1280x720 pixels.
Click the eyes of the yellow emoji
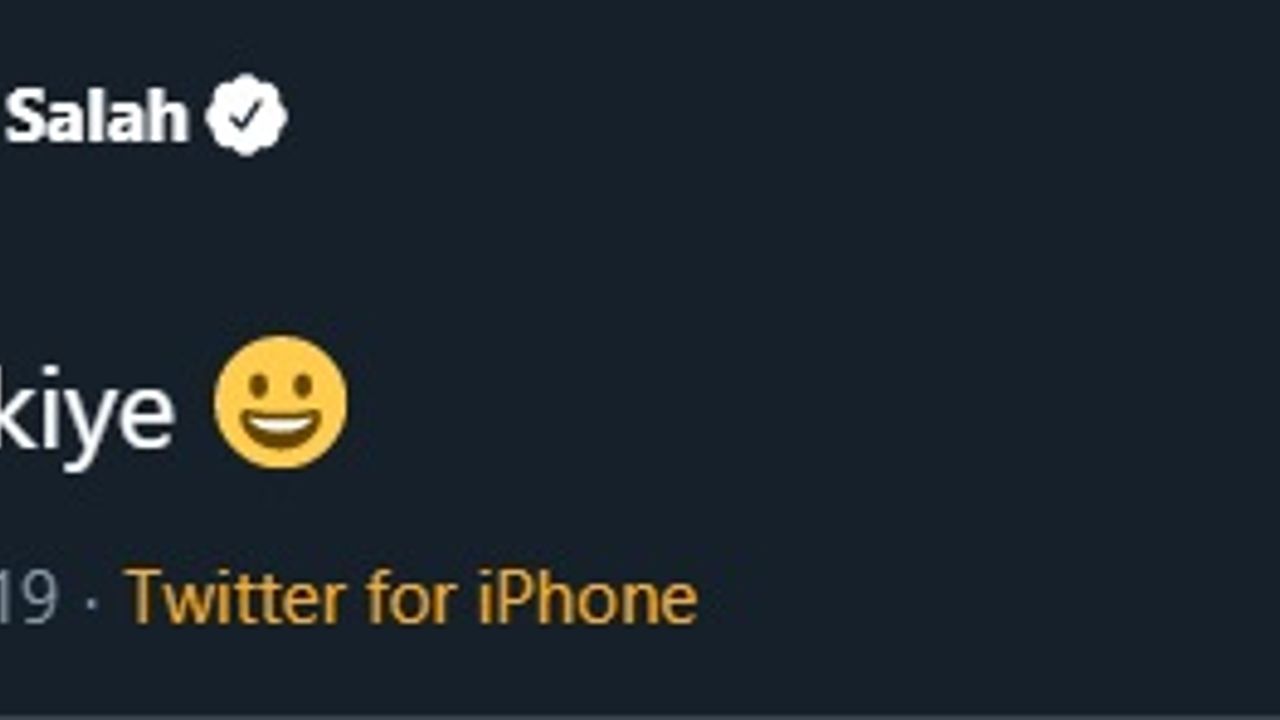(x=281, y=382)
